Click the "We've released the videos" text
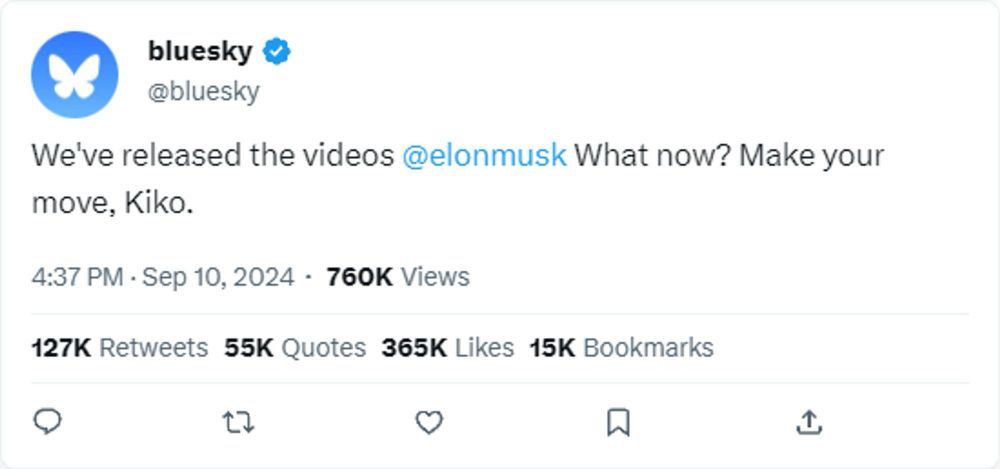 (212, 156)
